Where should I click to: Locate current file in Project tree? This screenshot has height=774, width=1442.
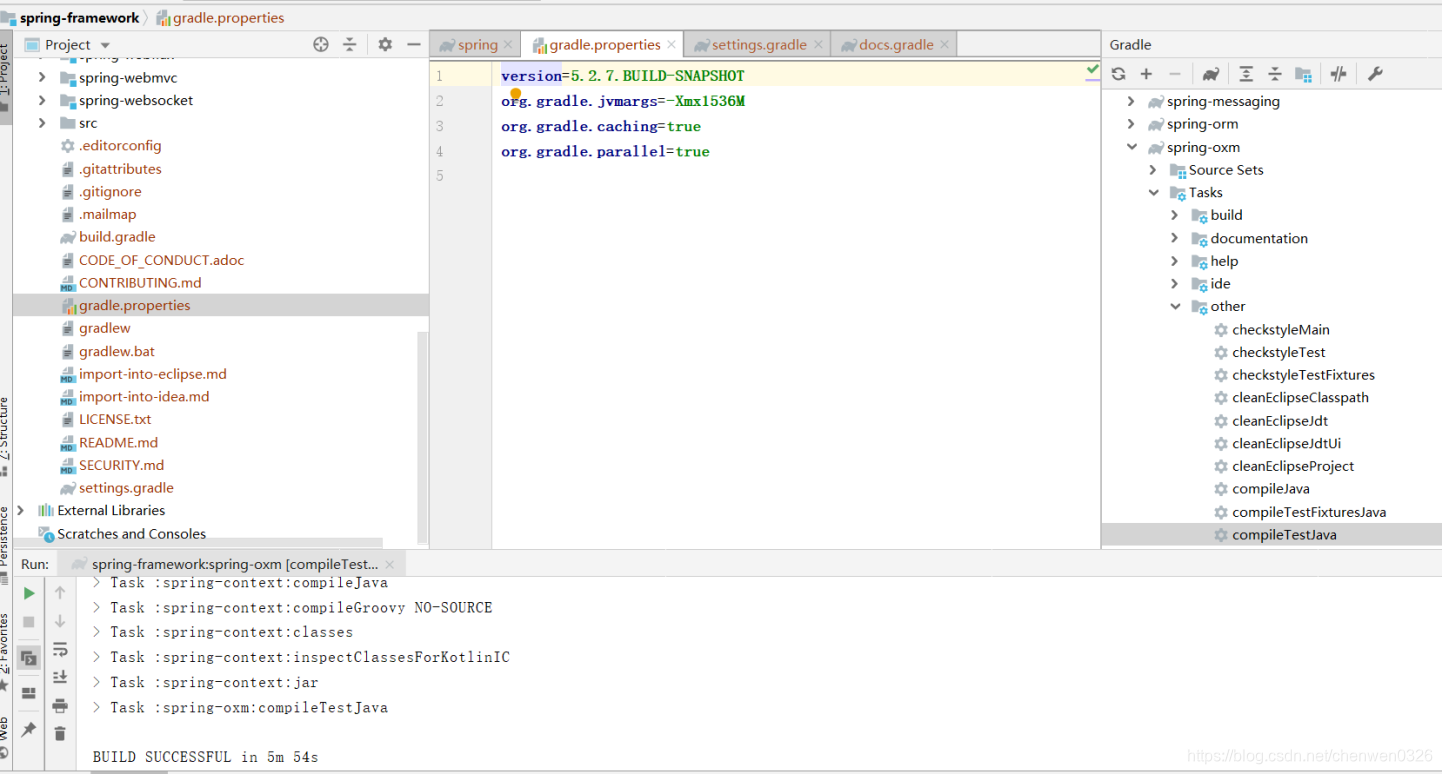click(x=321, y=44)
